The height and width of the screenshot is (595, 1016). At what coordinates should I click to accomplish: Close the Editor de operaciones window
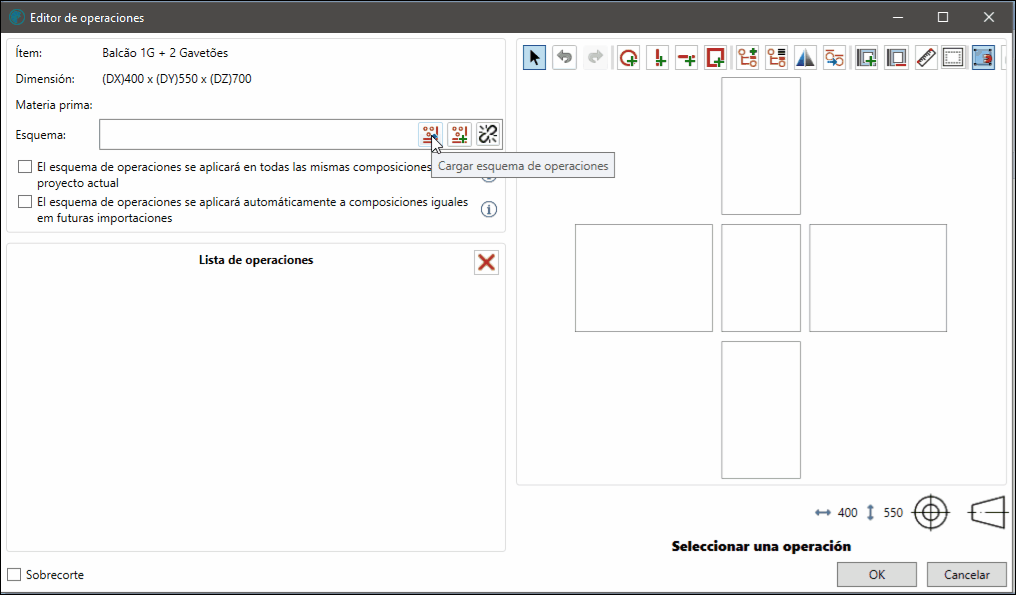coord(989,18)
